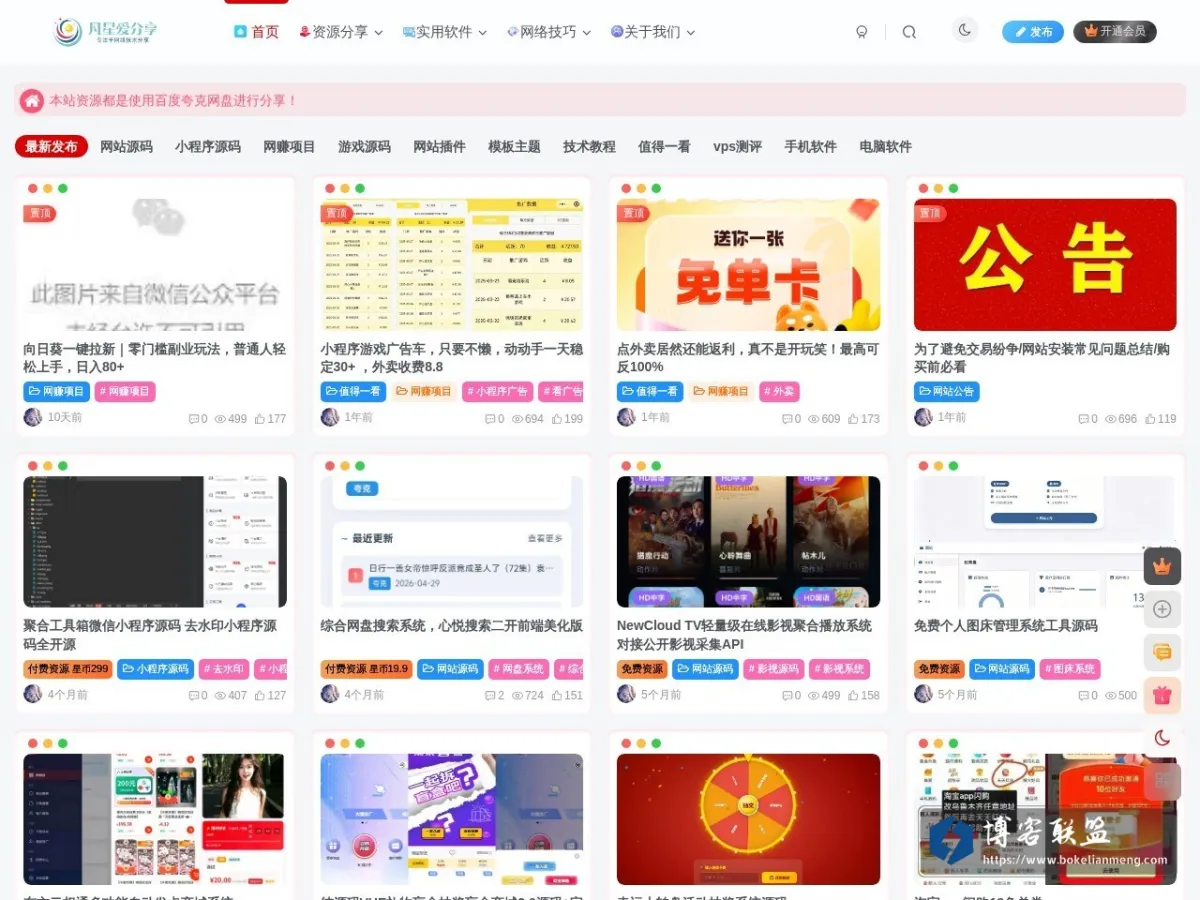Viewport: 1200px width, 900px height.
Task: Click the lightbulb icon beside the search
Action: (862, 32)
